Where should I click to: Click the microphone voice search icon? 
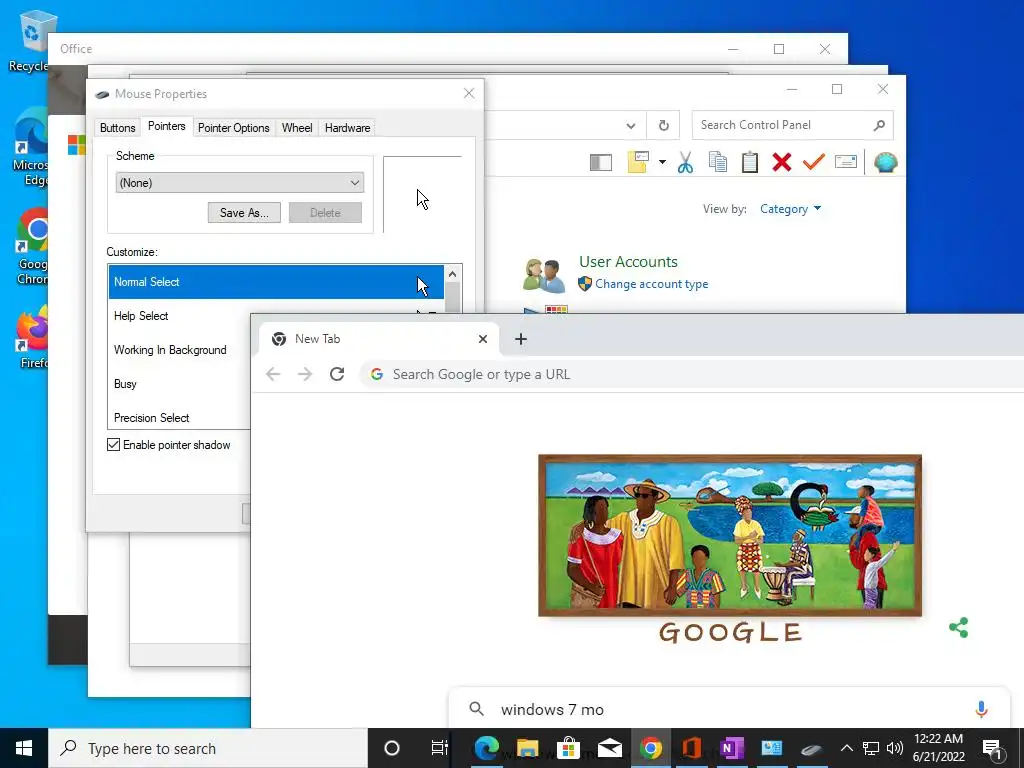981,709
